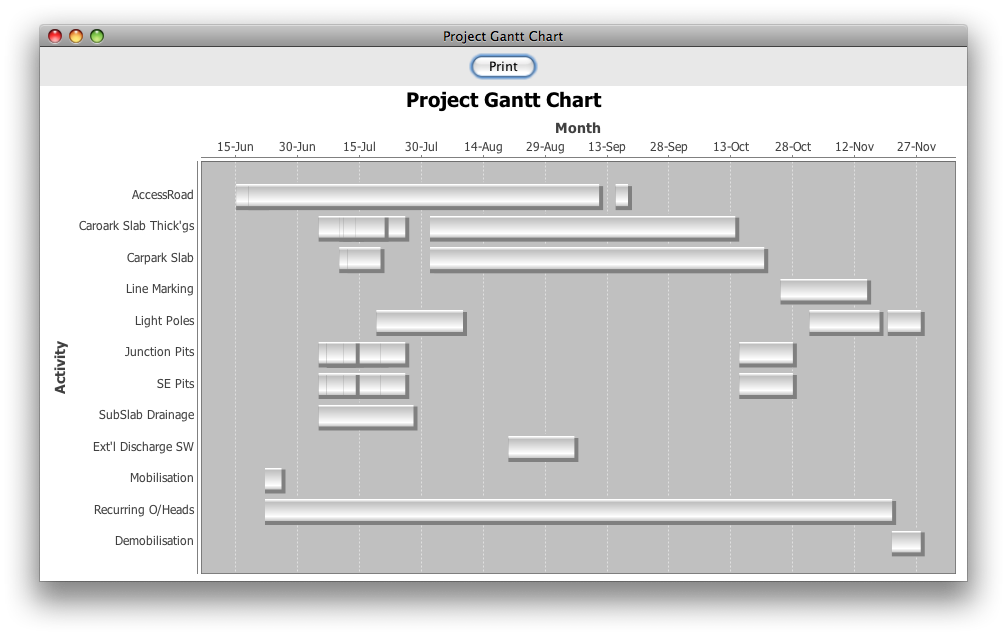
Task: Click the 15-Jul date tick label
Action: tap(359, 146)
